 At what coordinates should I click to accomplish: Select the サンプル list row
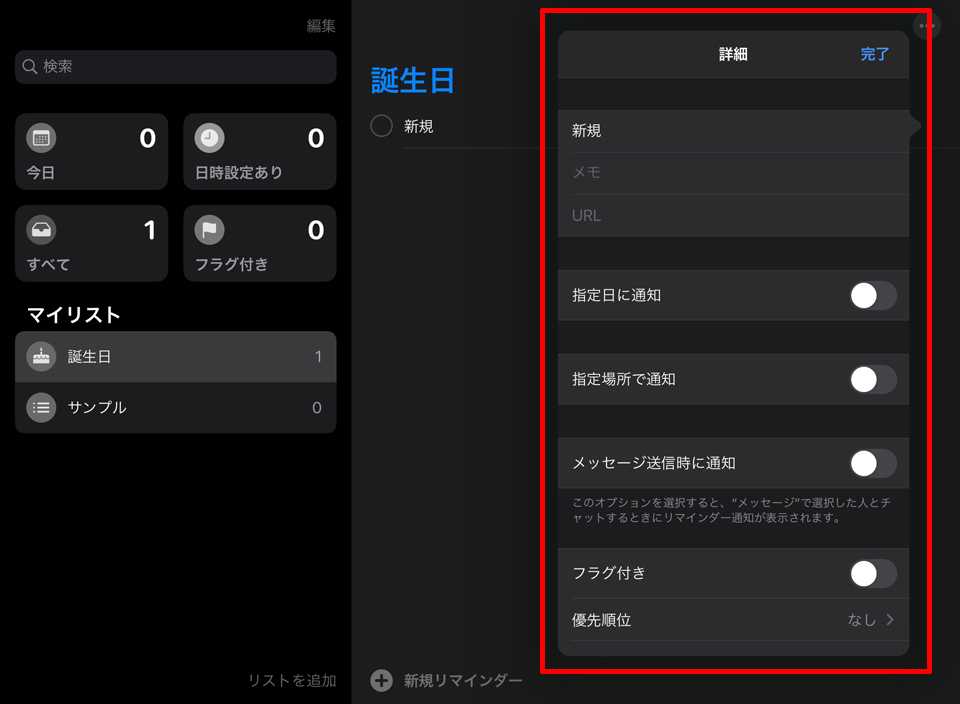[x=175, y=407]
